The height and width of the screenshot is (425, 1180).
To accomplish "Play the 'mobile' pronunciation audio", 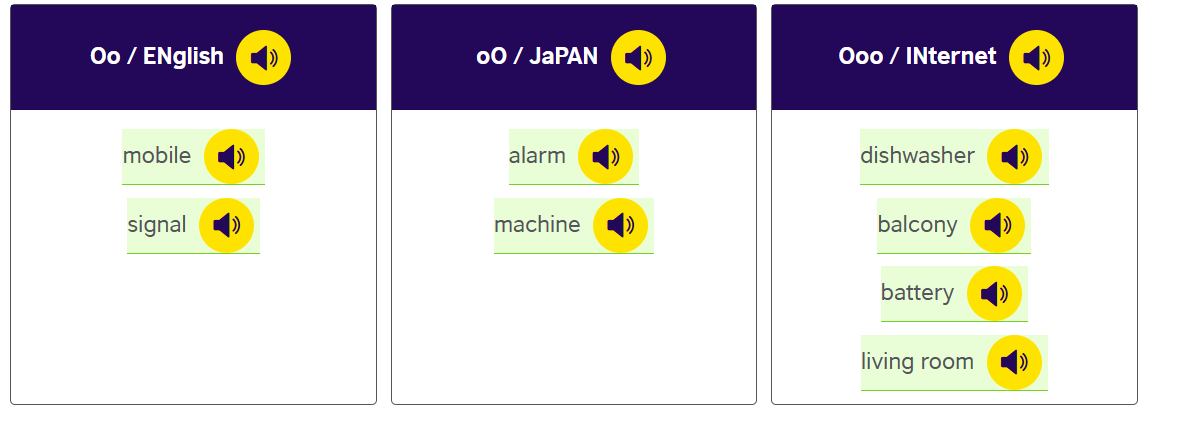I will tap(231, 157).
